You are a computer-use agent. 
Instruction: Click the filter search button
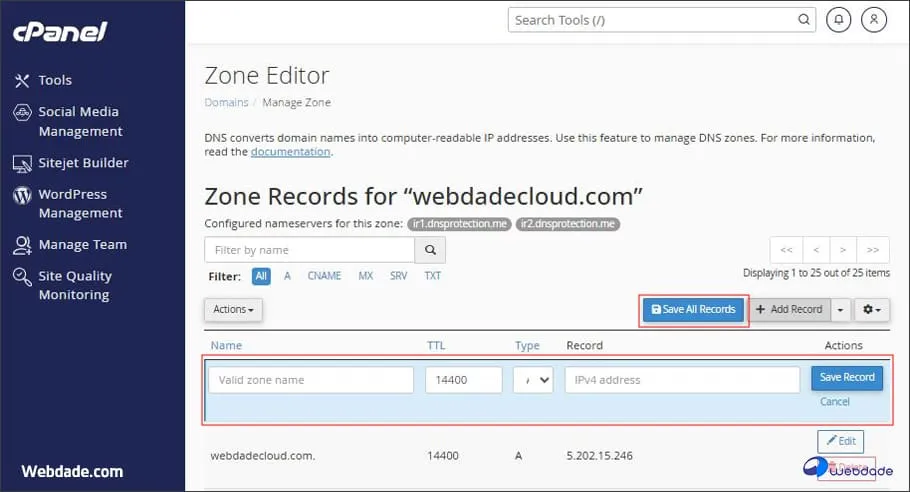(430, 250)
